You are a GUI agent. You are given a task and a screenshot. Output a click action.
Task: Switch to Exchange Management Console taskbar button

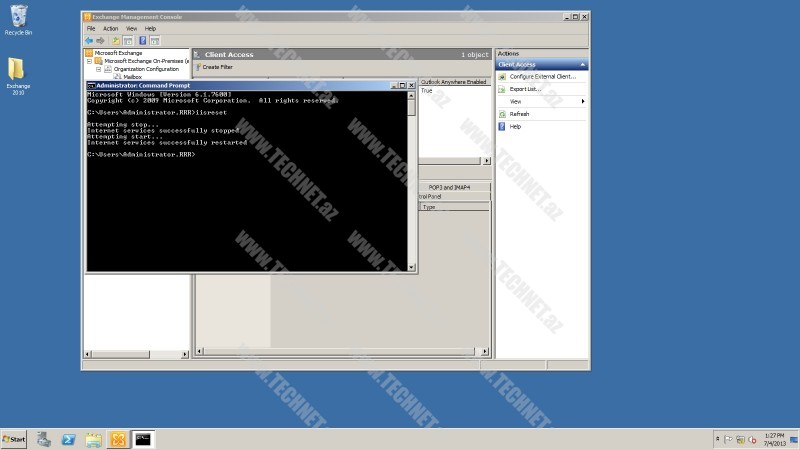[x=118, y=439]
